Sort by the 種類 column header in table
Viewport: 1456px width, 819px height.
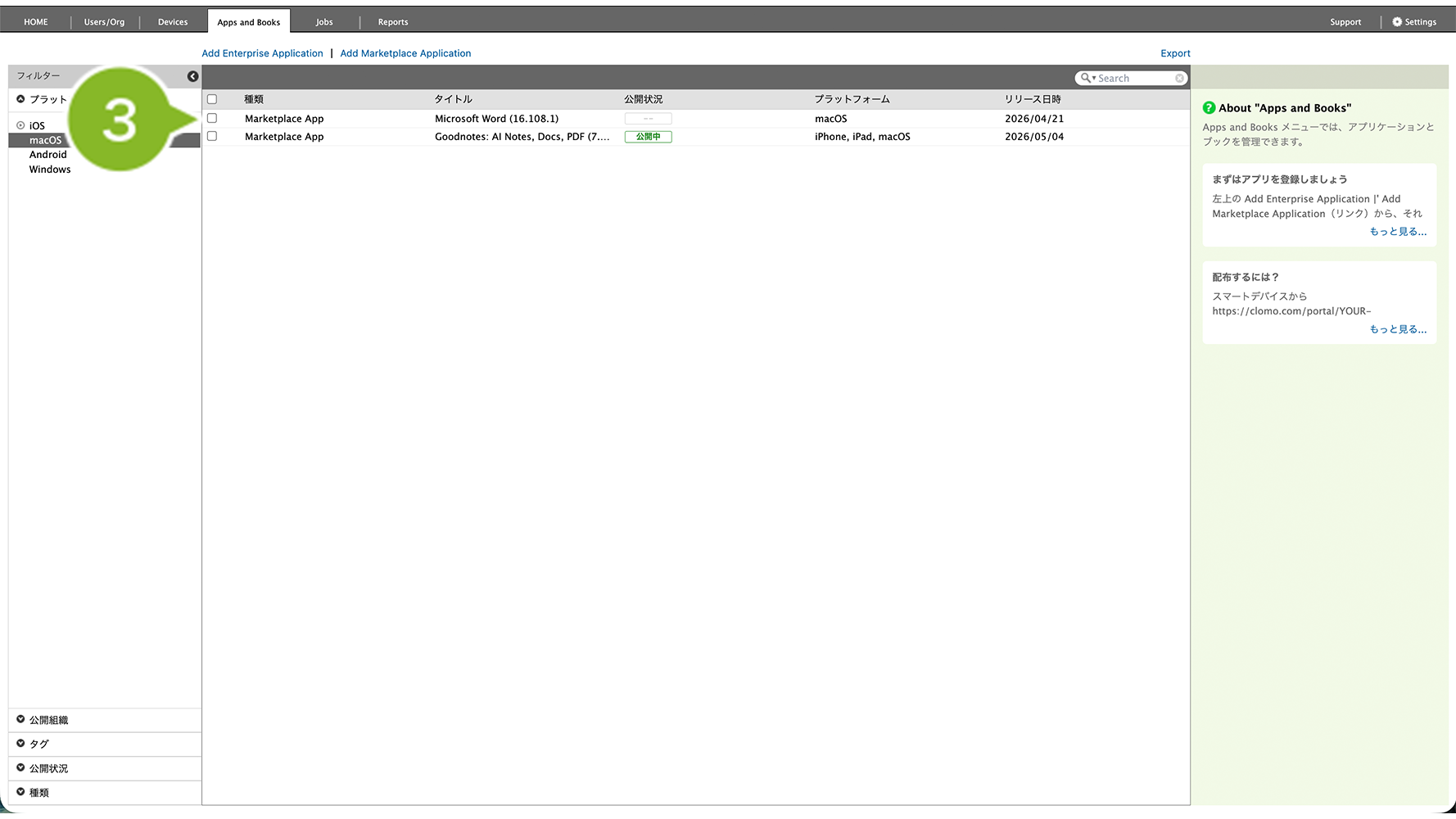pyautogui.click(x=254, y=99)
